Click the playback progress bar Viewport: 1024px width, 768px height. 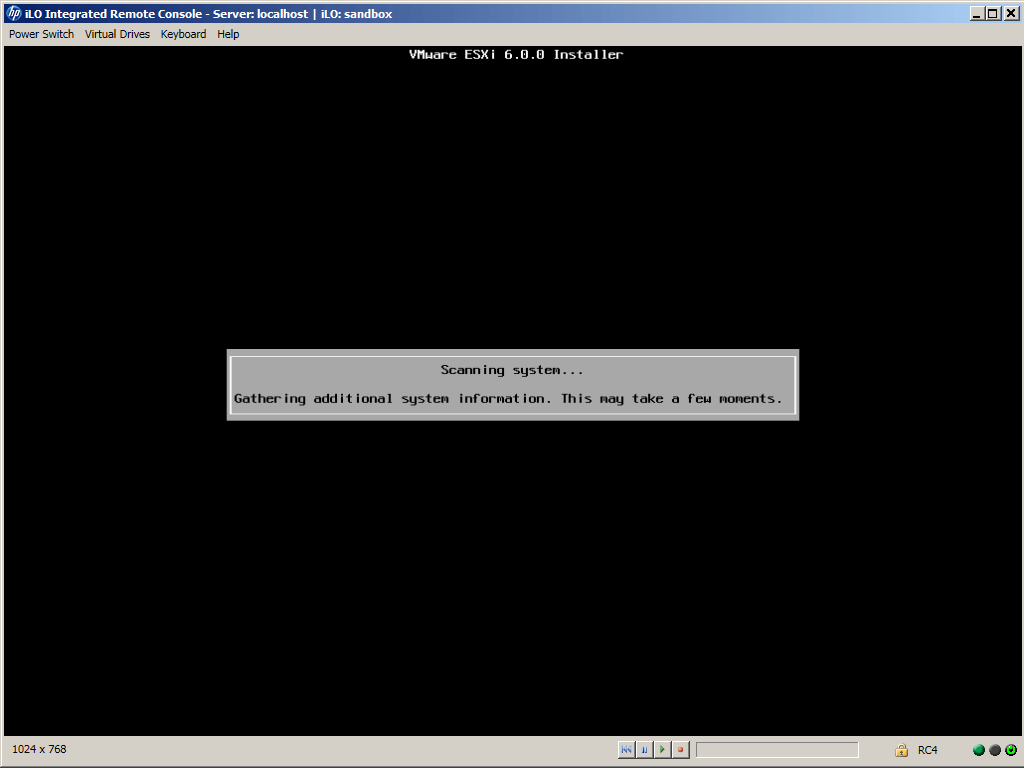[777, 749]
